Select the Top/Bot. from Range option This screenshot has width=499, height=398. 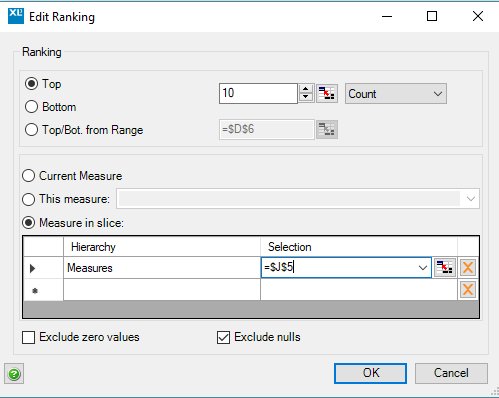tap(31, 130)
